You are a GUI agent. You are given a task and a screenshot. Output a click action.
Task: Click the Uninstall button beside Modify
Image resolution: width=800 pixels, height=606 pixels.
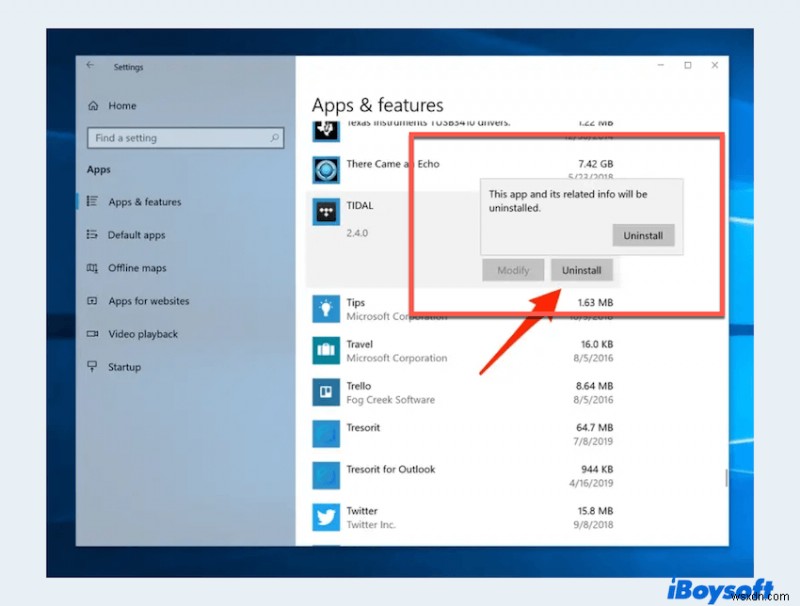pos(581,270)
